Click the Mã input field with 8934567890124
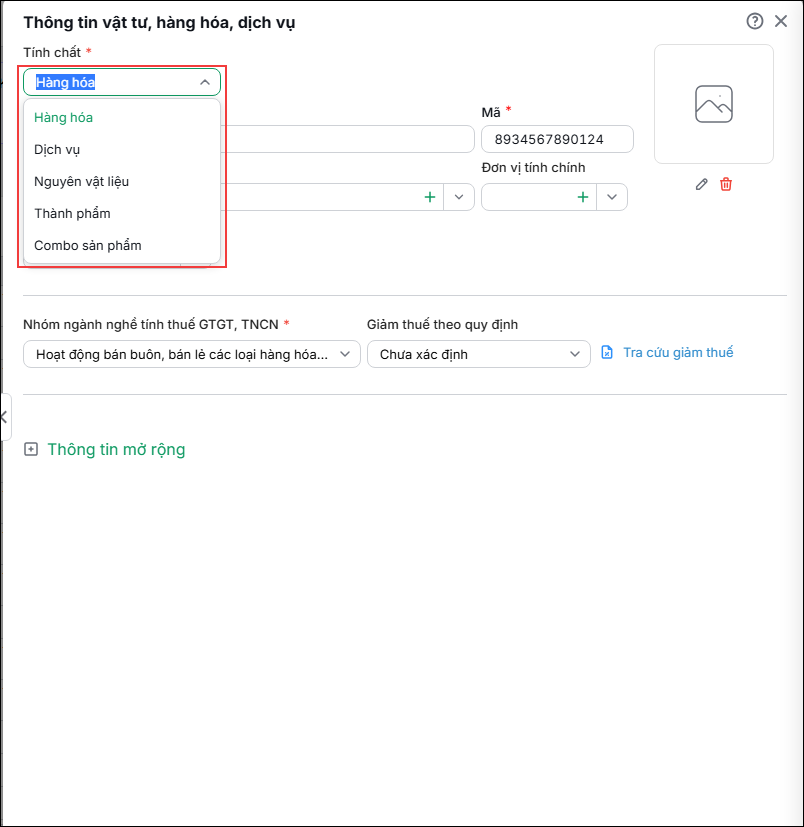 tap(557, 139)
